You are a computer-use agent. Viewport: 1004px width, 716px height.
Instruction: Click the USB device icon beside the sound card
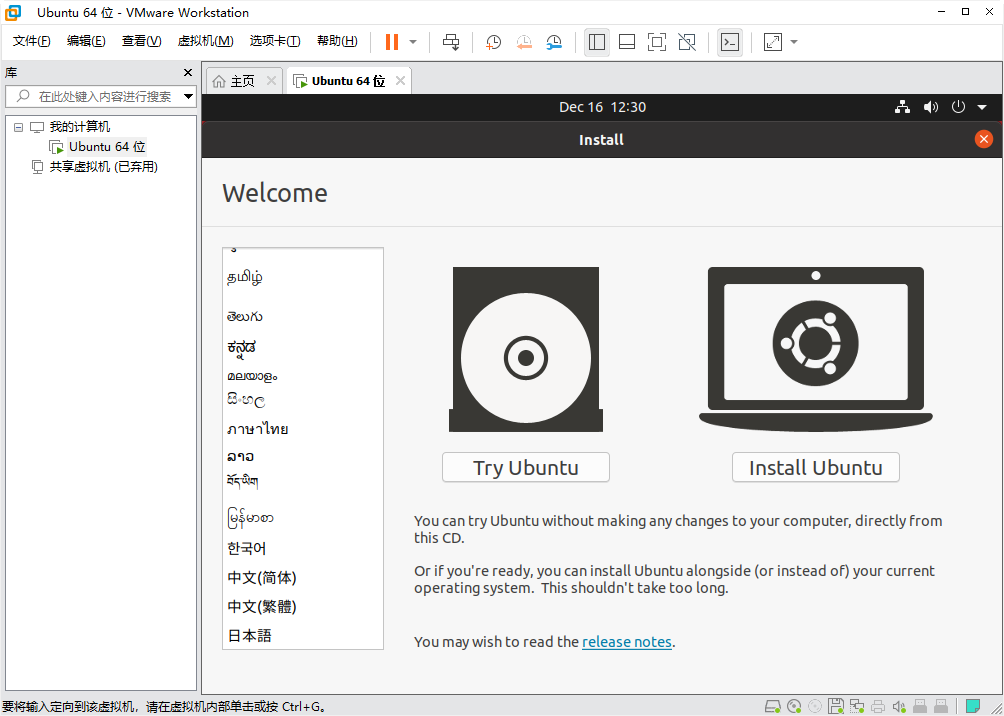(x=920, y=706)
